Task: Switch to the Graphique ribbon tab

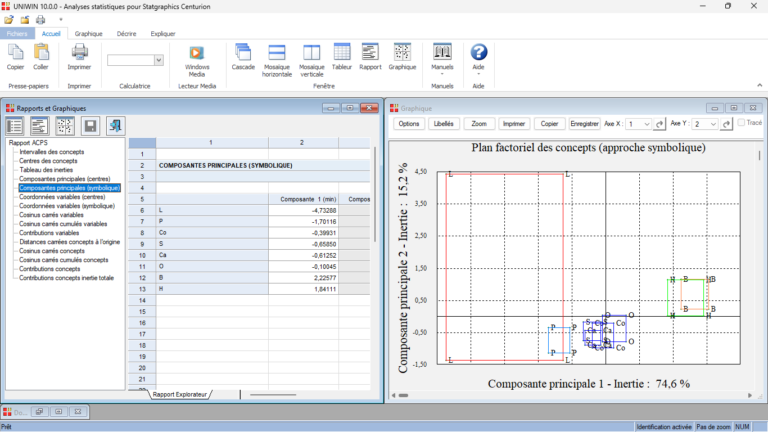Action: [x=89, y=34]
